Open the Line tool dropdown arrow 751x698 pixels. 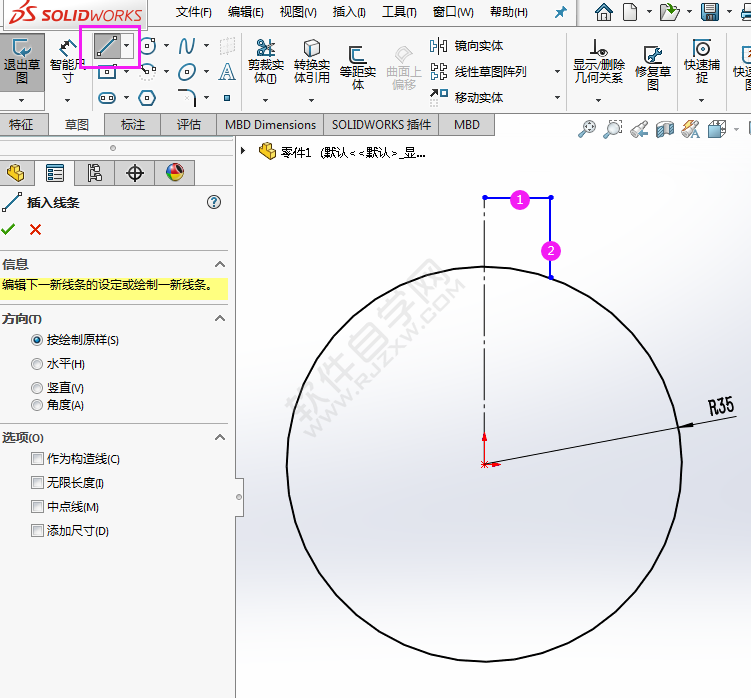127,46
